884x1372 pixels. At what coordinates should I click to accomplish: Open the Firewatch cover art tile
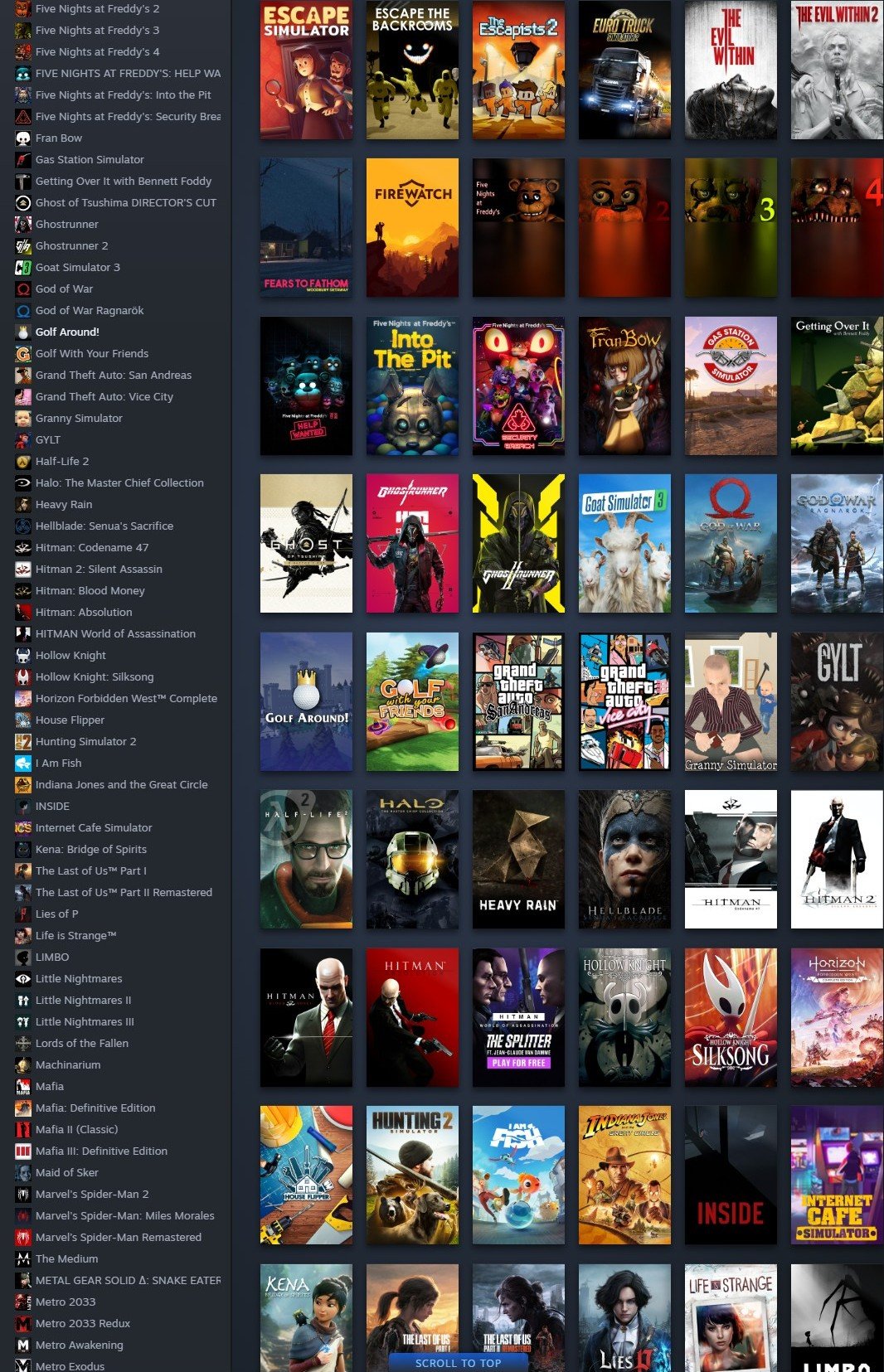point(412,227)
